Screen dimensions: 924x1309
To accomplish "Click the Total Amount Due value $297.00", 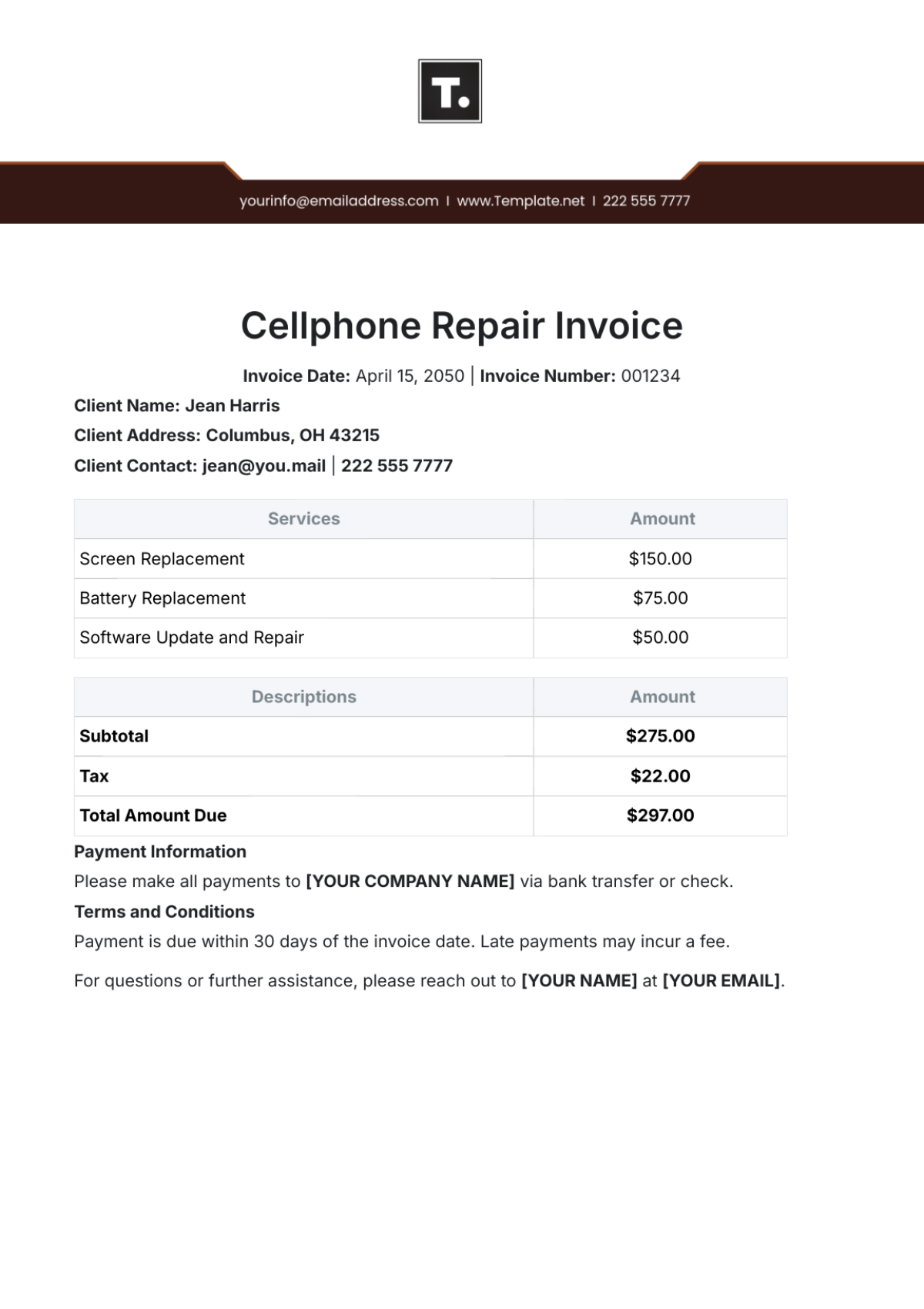I will pos(660,815).
